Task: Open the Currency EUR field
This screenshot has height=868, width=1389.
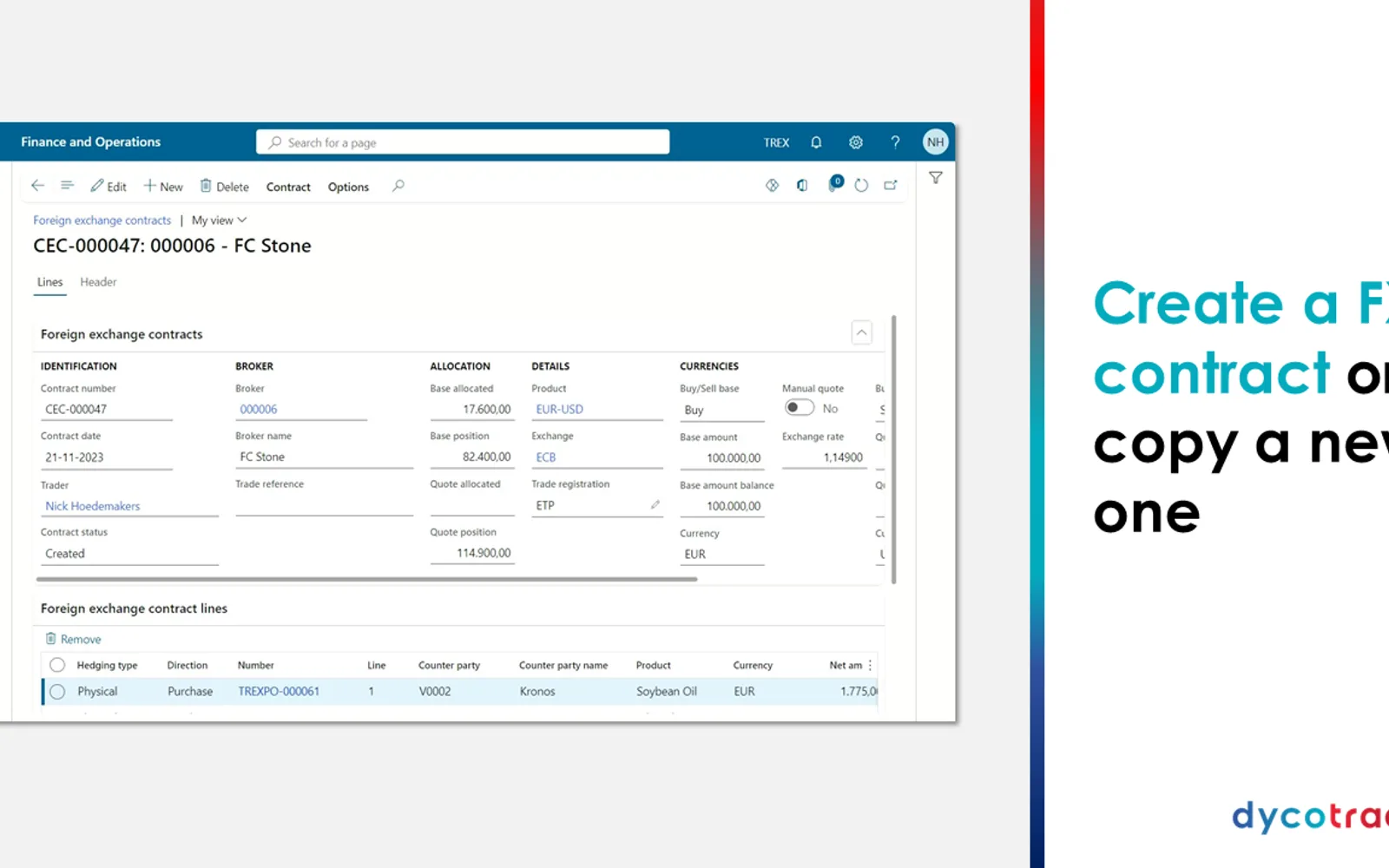Action: coord(722,554)
